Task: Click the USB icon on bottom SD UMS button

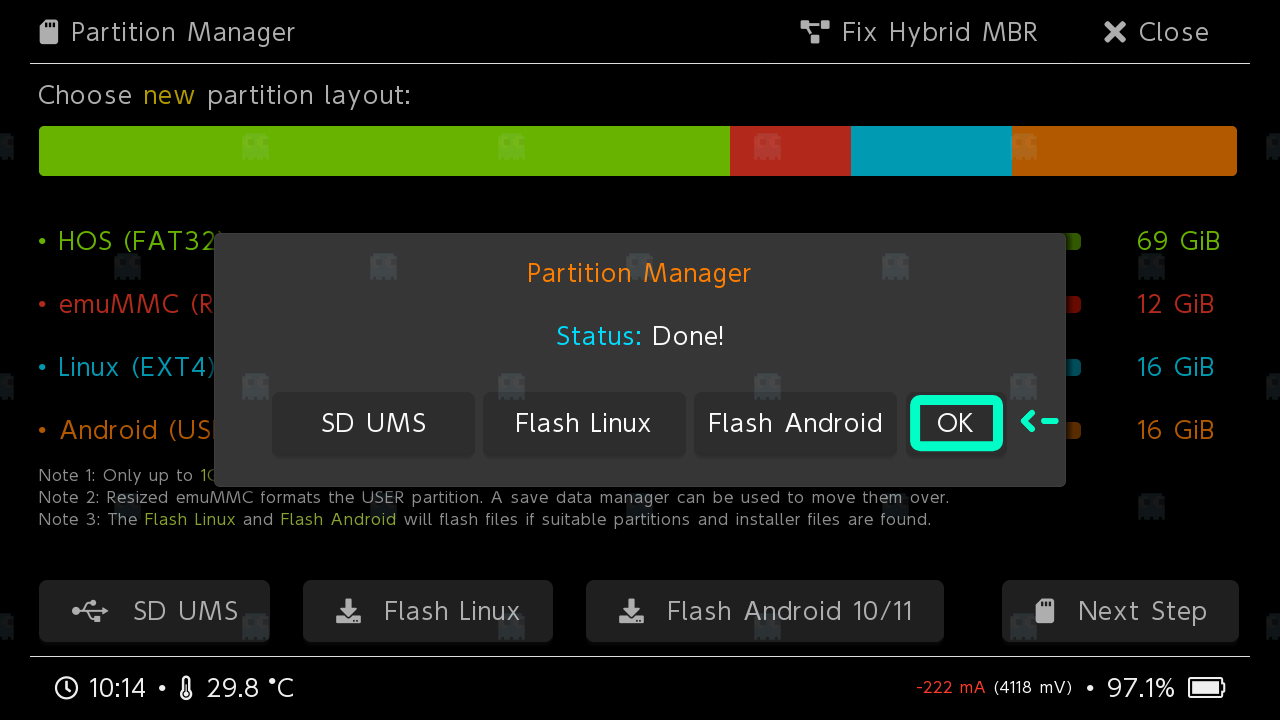Action: click(91, 611)
